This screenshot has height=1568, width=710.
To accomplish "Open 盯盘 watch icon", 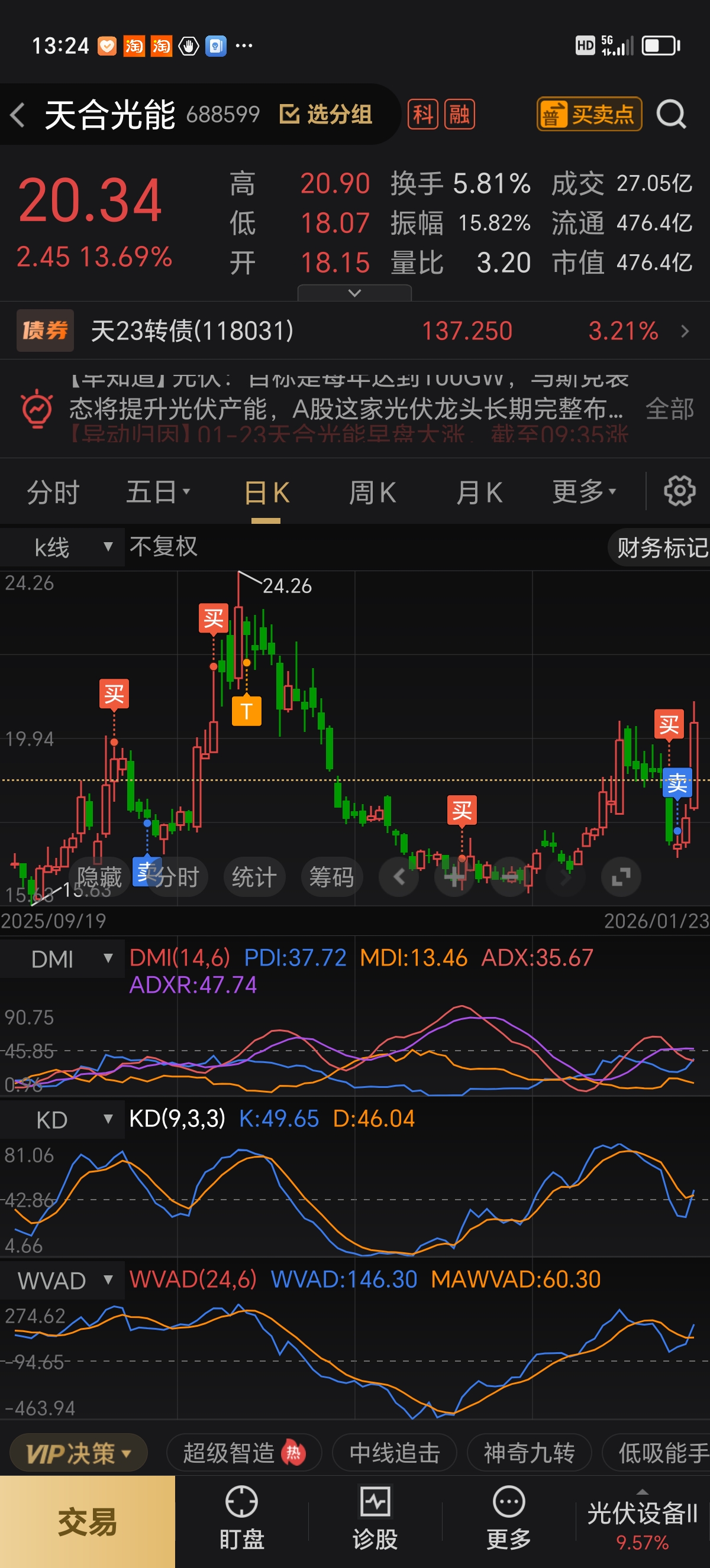I will click(x=242, y=1518).
